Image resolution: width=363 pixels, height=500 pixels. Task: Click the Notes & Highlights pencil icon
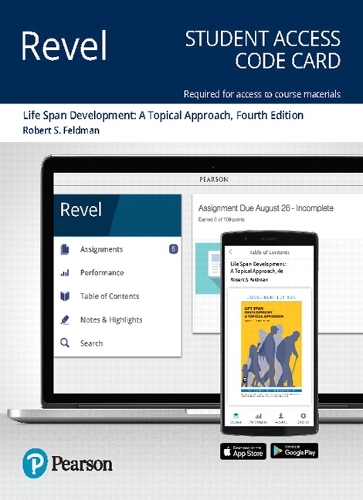coord(65,320)
